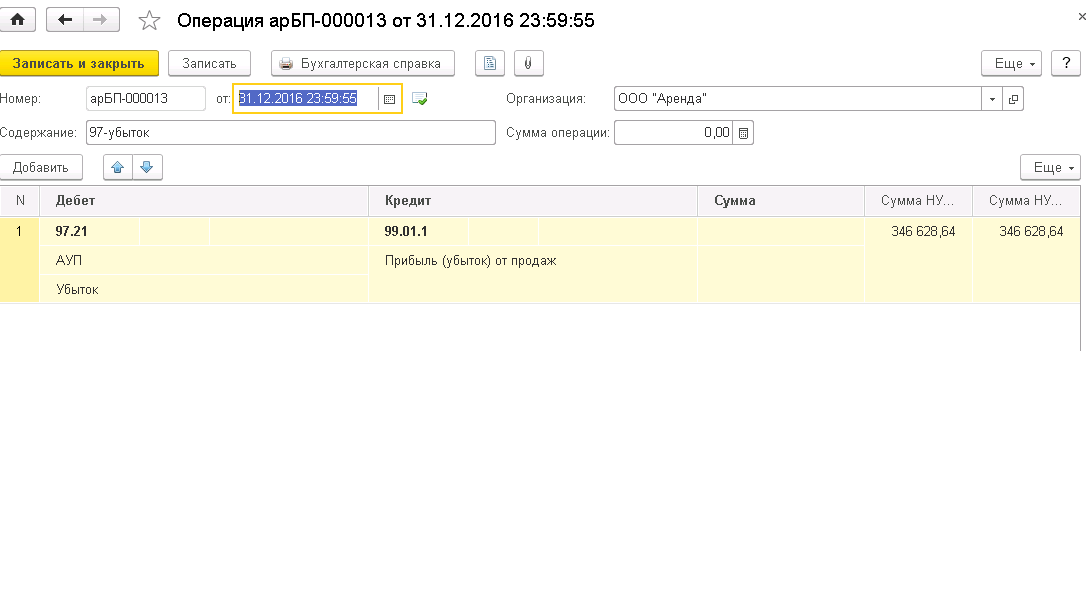Add operation to favorites with star

tap(149, 20)
